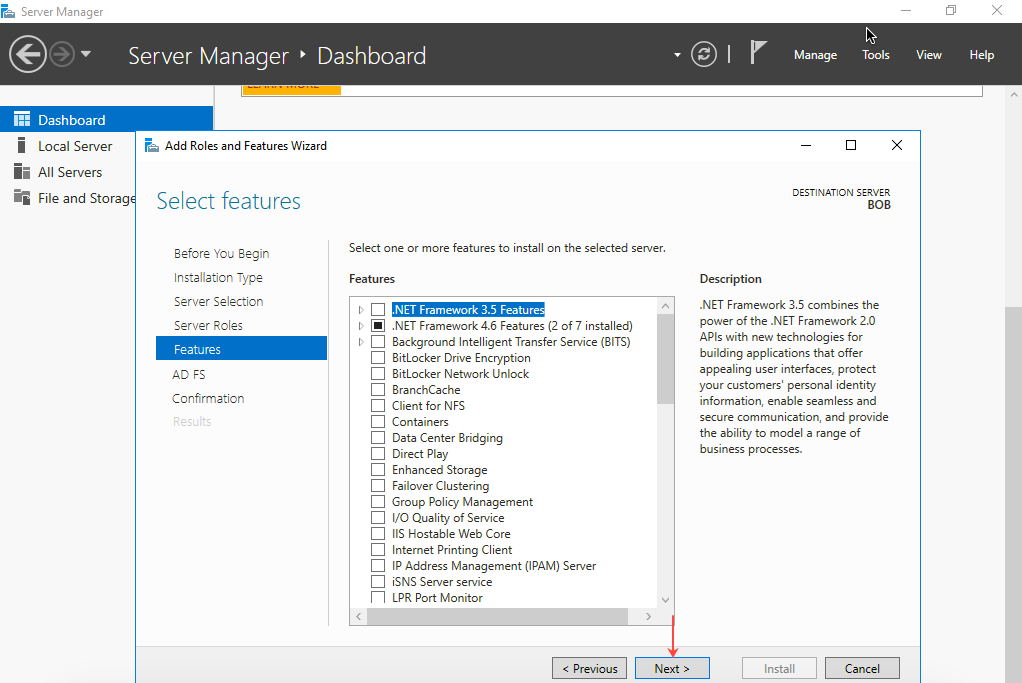Check the .NET Framework 3.5 Features checkbox

378,310
